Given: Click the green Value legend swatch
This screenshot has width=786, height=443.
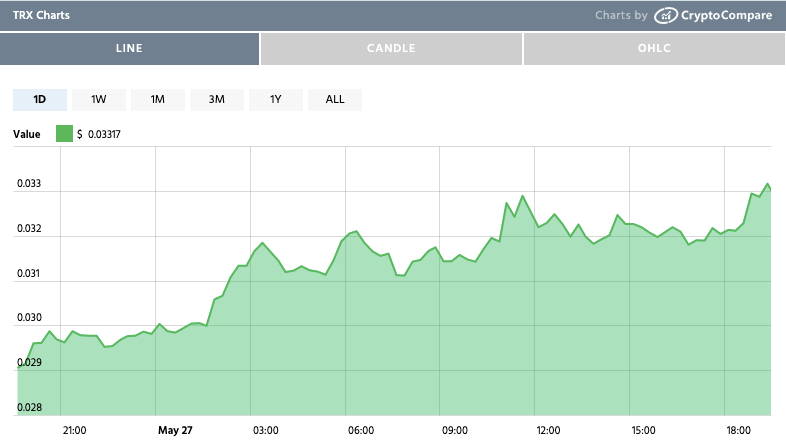Looking at the screenshot, I should [64, 134].
